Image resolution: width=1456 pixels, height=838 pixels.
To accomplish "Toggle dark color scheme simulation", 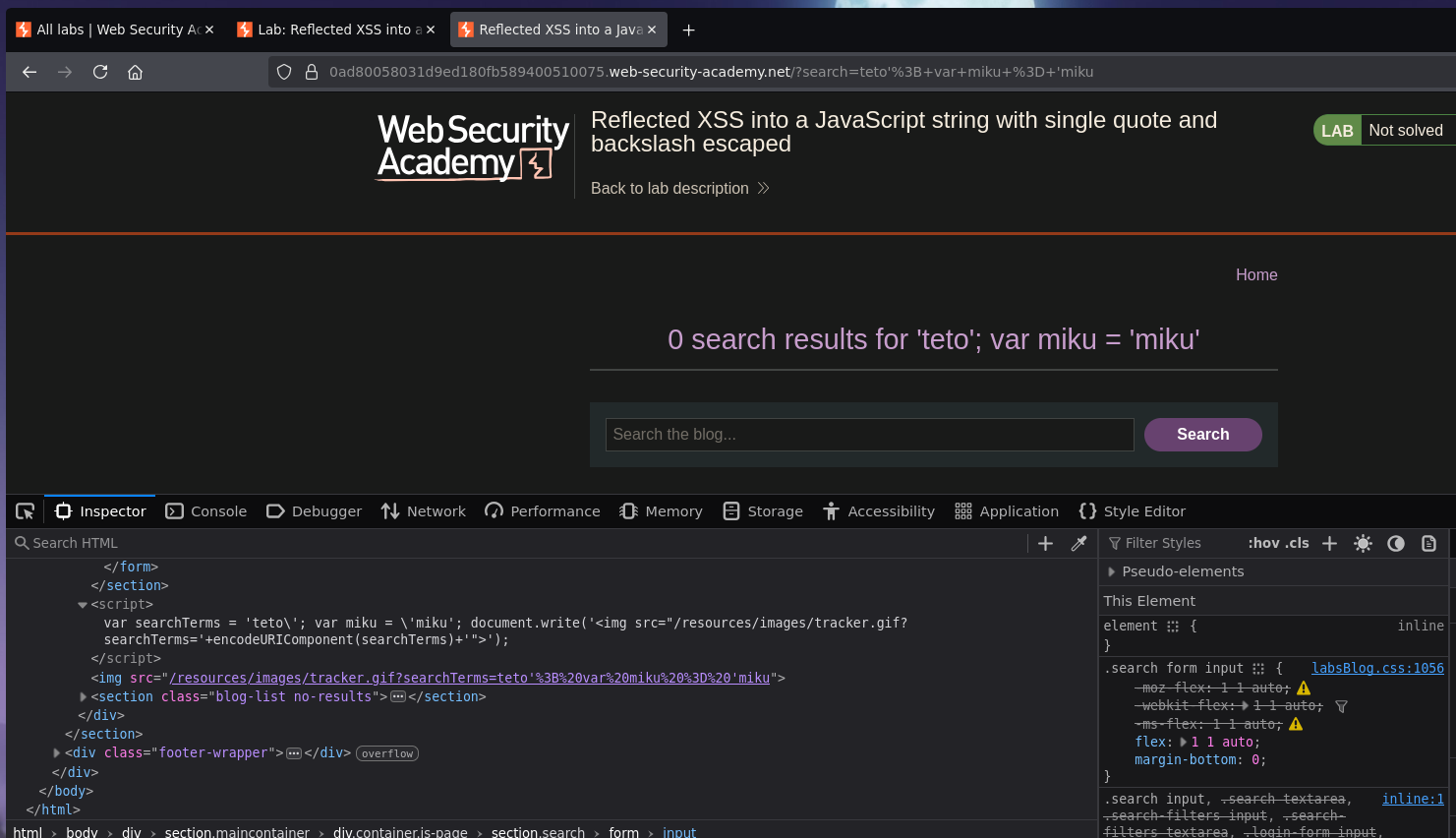I will point(1396,543).
